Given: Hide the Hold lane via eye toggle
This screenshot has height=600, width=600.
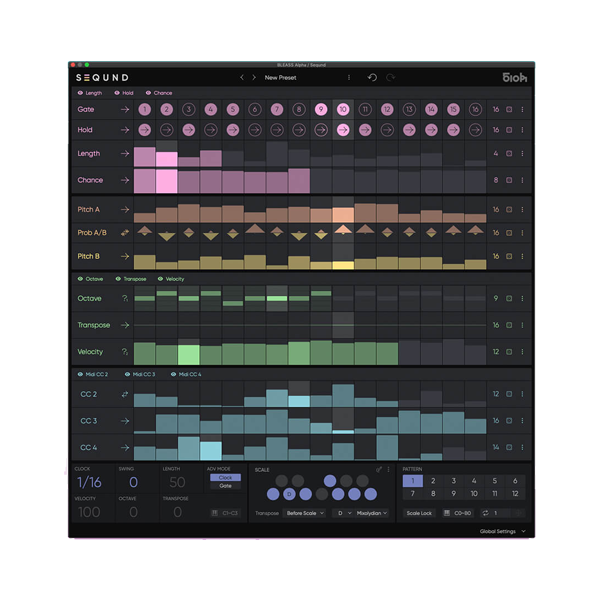Looking at the screenshot, I should [x=118, y=93].
